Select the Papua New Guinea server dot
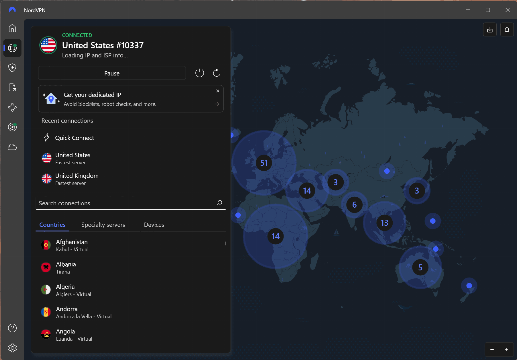The image size is (517, 360). click(436, 249)
